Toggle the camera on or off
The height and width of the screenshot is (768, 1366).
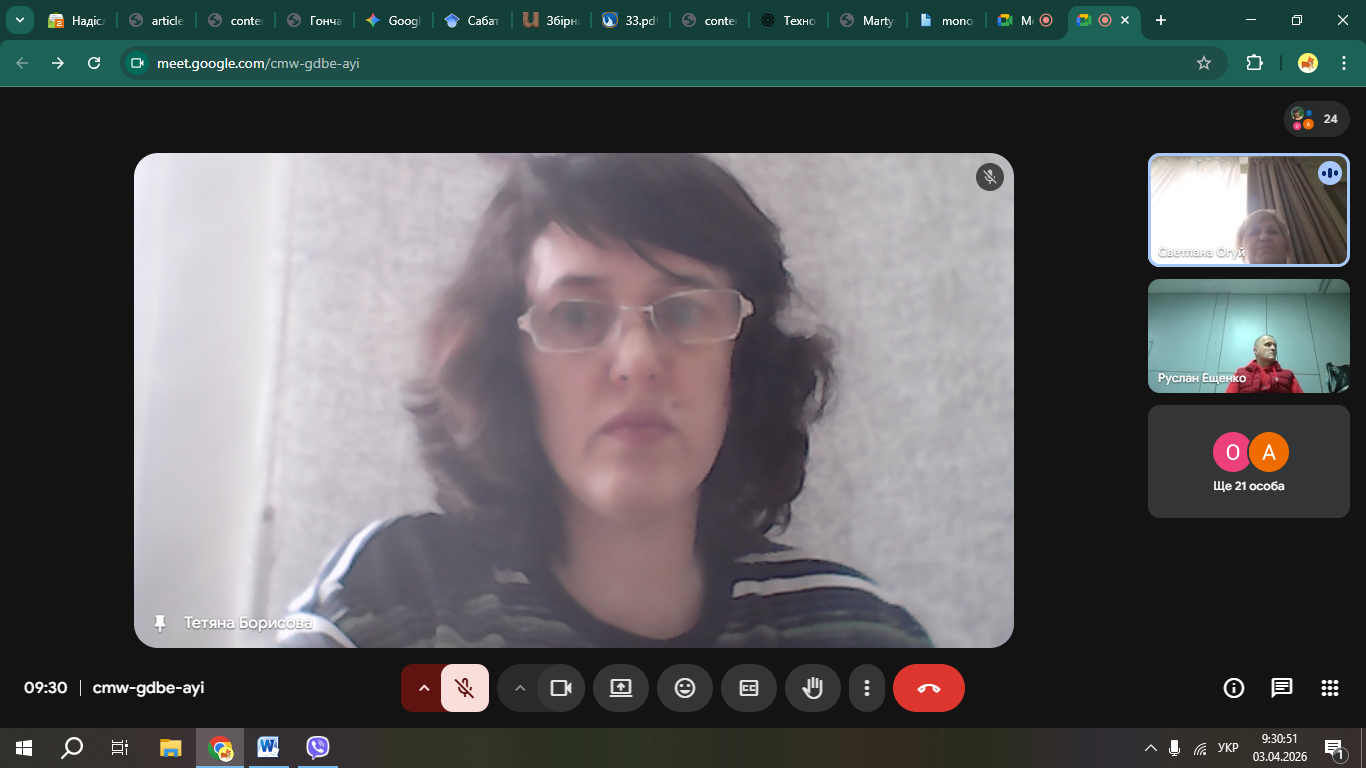[561, 688]
